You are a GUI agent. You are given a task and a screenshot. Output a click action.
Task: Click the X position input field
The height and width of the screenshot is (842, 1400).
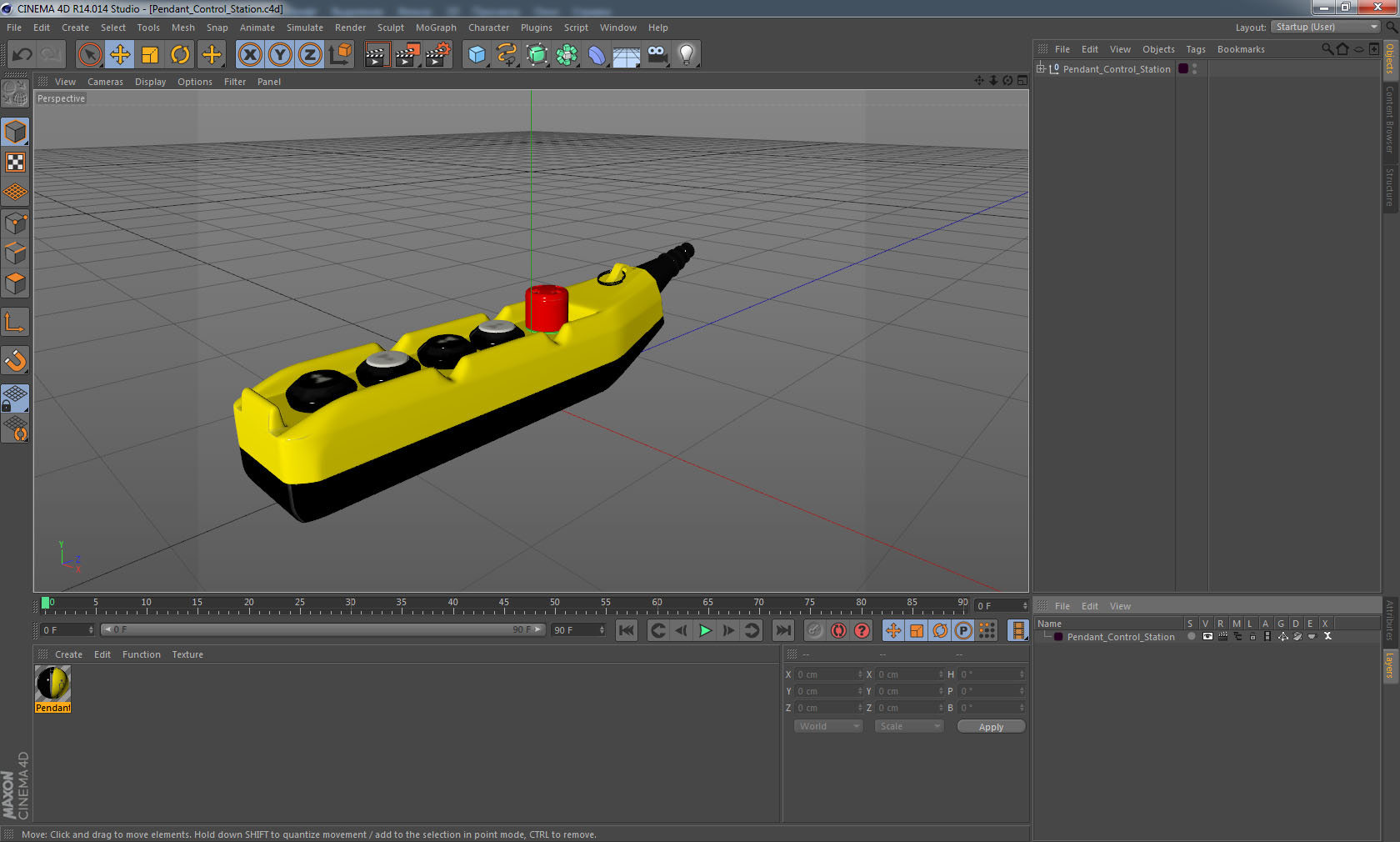point(829,674)
